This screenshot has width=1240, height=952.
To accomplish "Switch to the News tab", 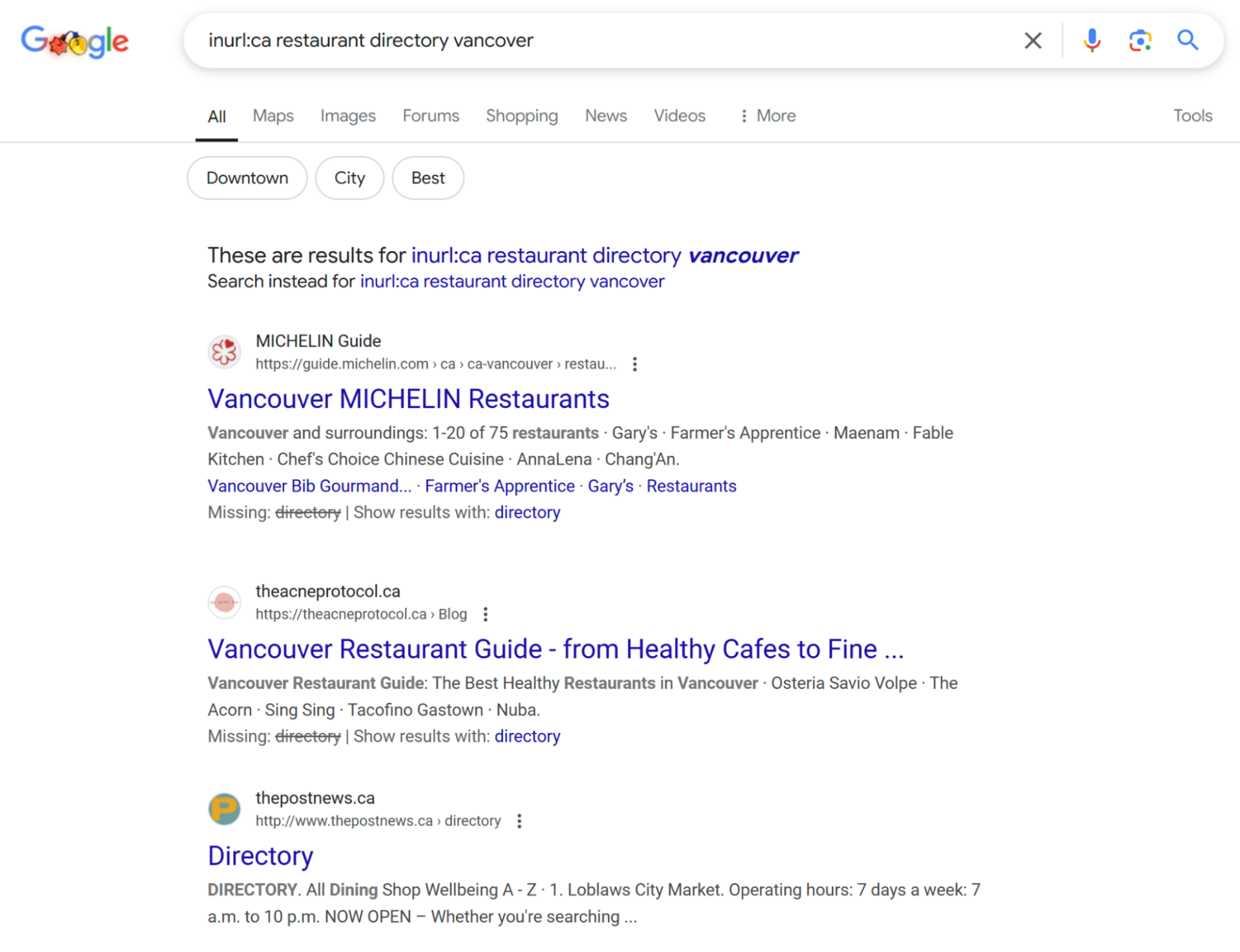I will 606,116.
